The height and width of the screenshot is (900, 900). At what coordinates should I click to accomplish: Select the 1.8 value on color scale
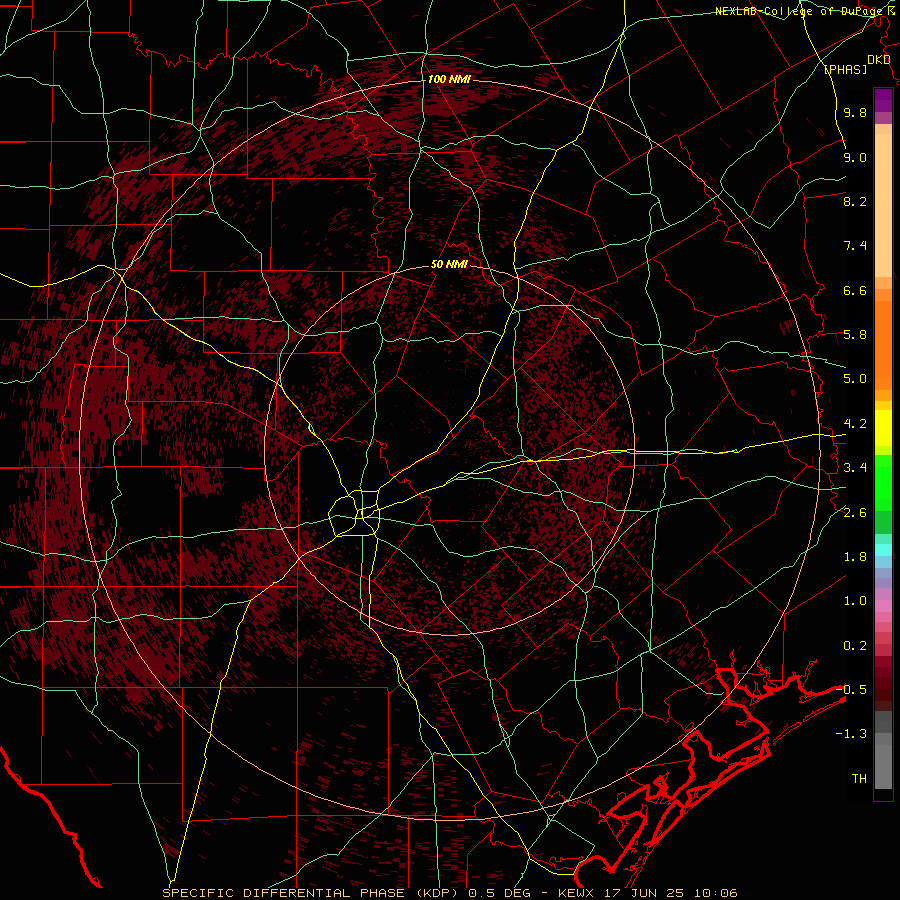[x=855, y=557]
